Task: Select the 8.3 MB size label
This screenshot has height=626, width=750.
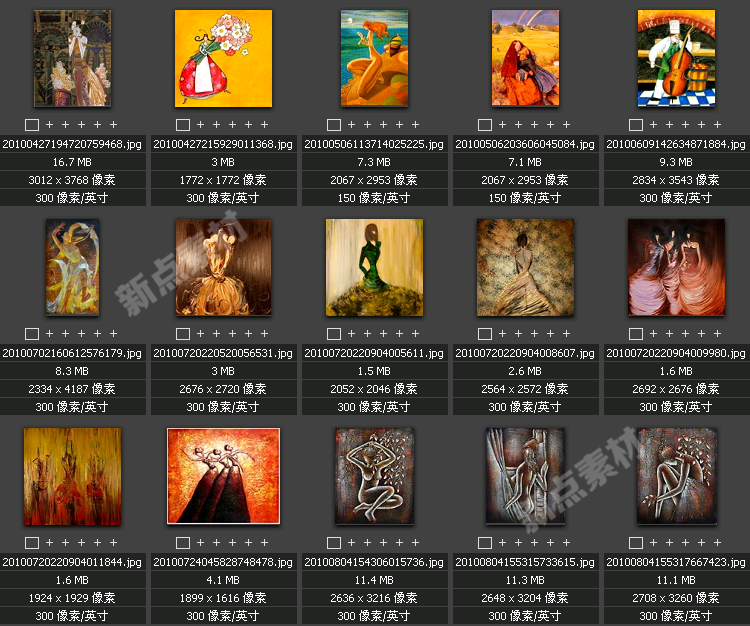Action: click(72, 371)
